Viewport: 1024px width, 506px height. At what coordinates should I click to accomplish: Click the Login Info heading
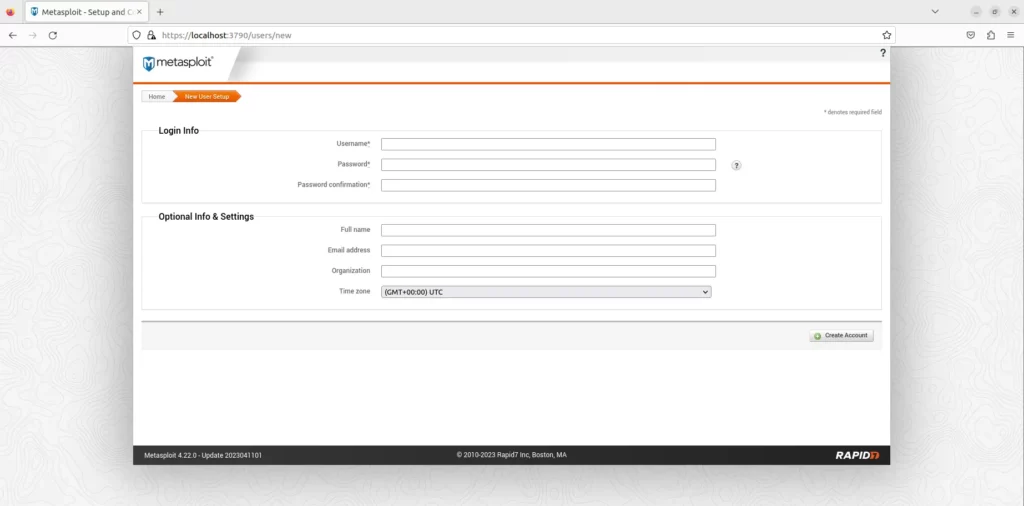tap(178, 131)
